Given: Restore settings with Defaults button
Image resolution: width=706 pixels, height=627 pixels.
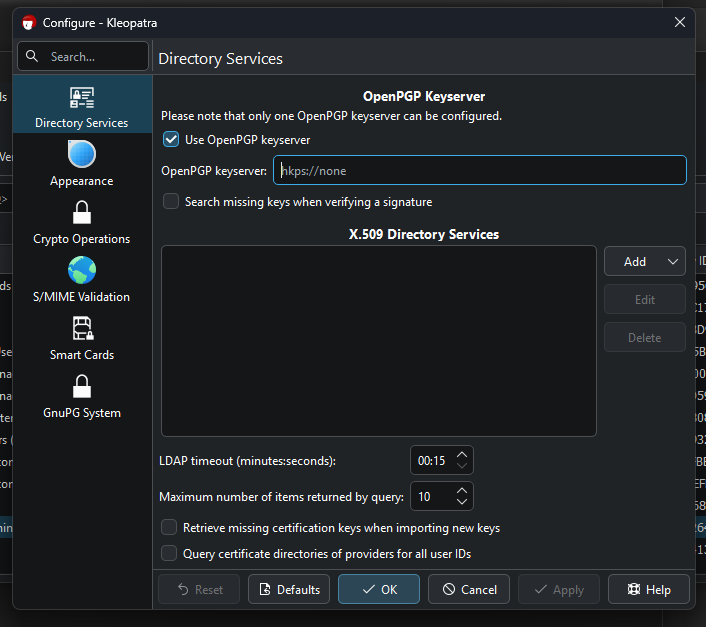Looking at the screenshot, I should pyautogui.click(x=289, y=589).
